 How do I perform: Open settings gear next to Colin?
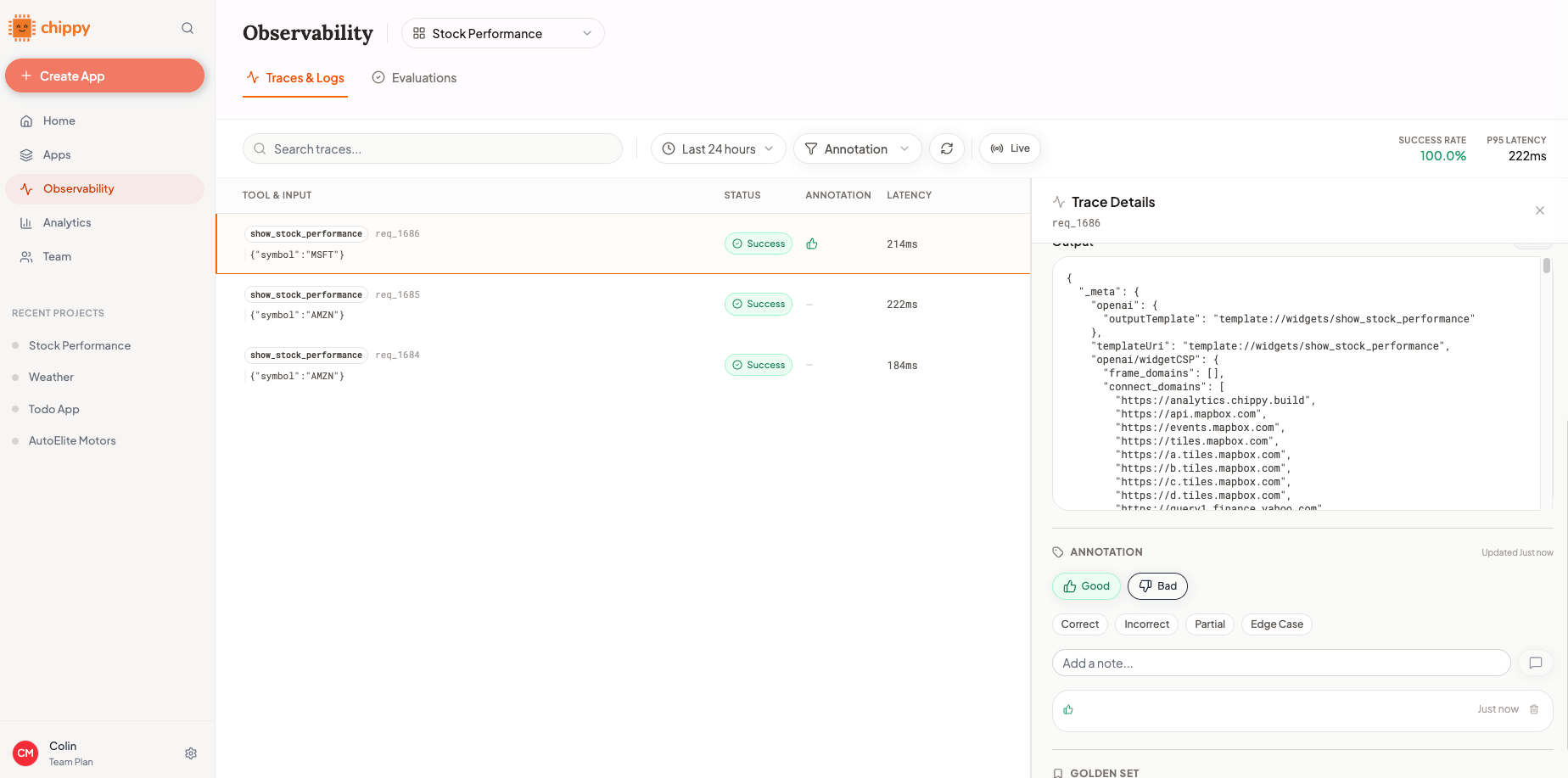point(191,753)
